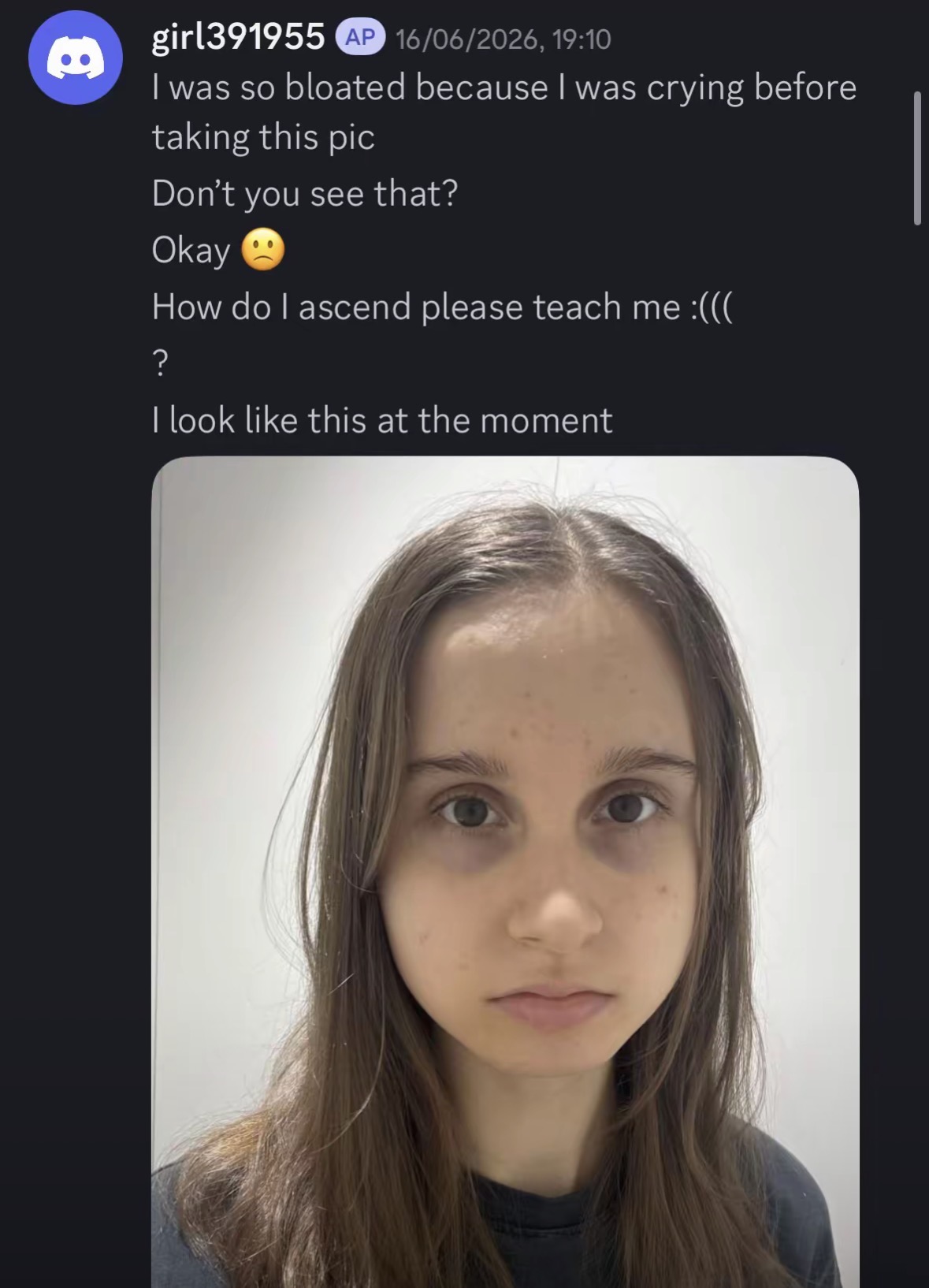
Task: Click the word "bloated" in the first message
Action: click(x=345, y=87)
